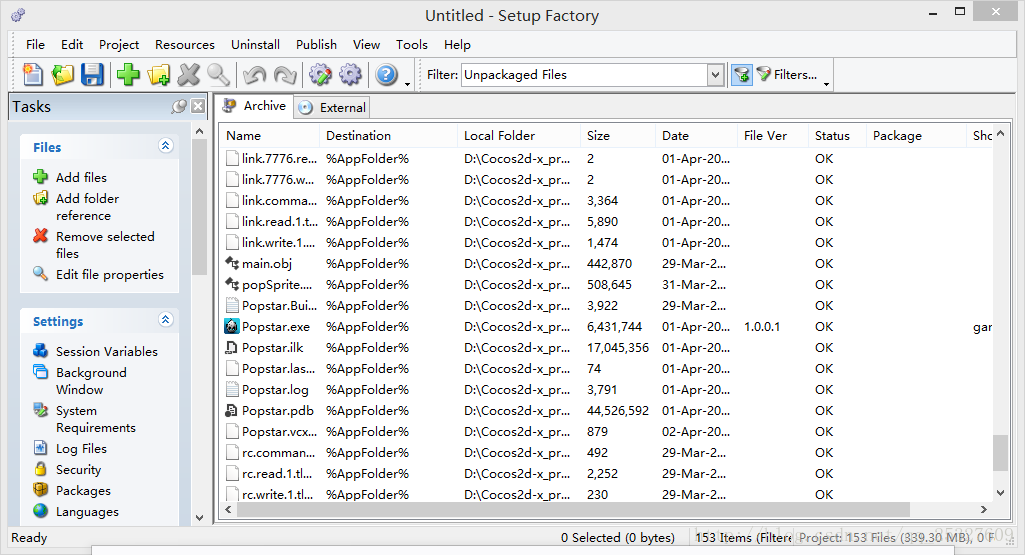The image size is (1025, 555).
Task: Open the Publish menu
Action: (316, 45)
